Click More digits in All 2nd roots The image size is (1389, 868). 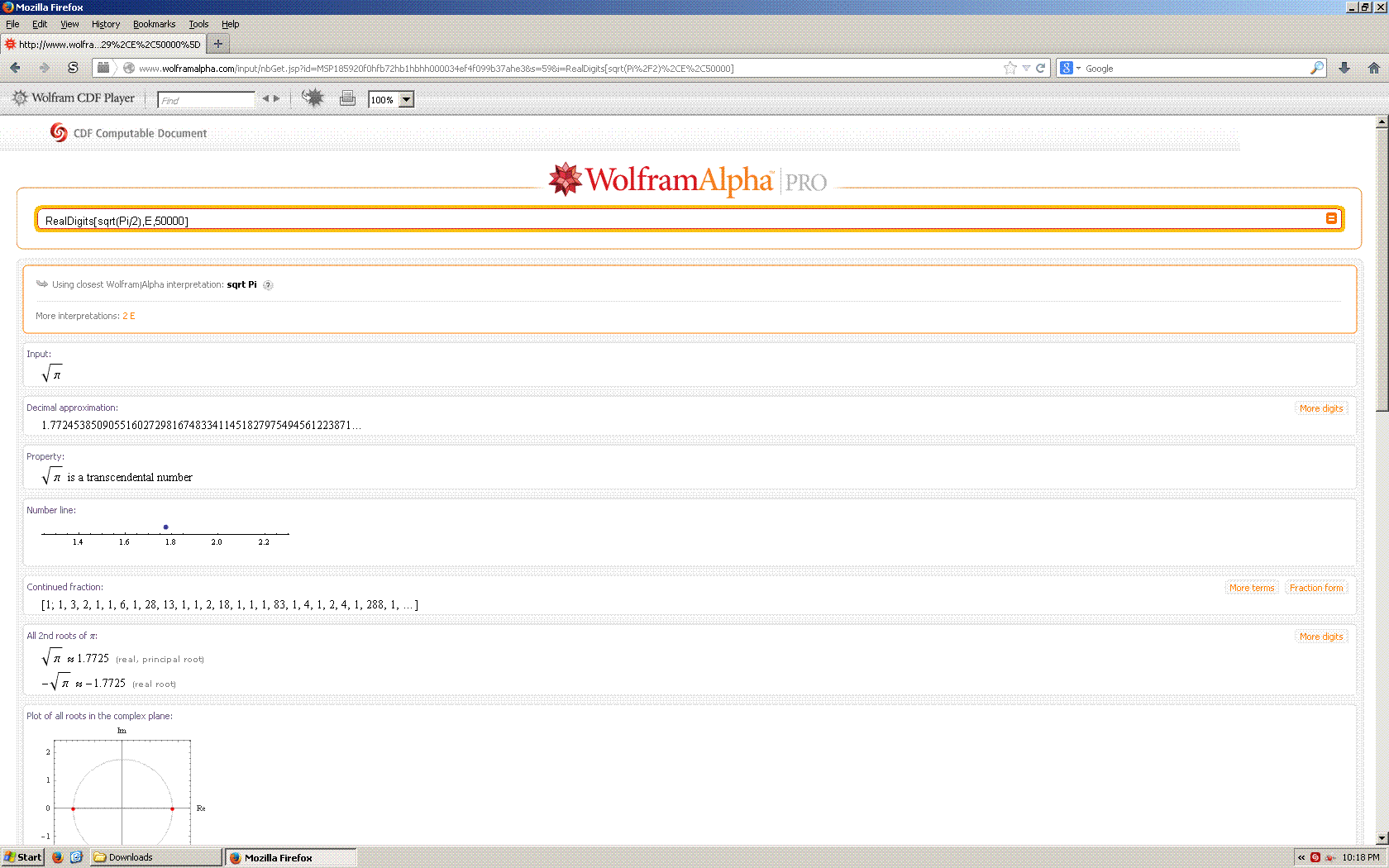(x=1320, y=637)
